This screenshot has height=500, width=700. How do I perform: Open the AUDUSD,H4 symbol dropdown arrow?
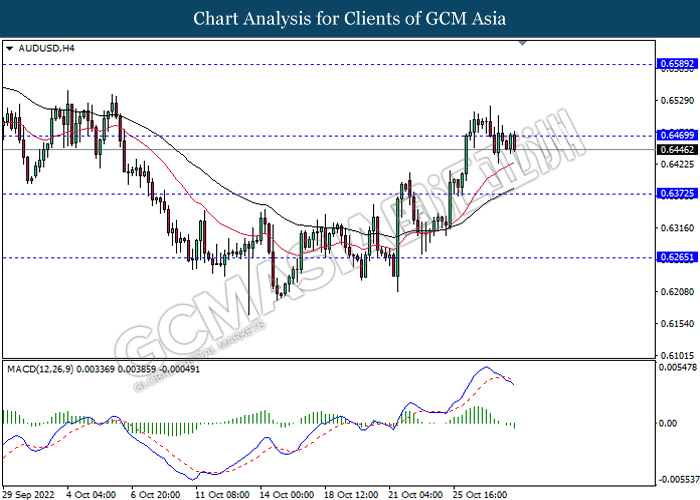[x=9, y=49]
